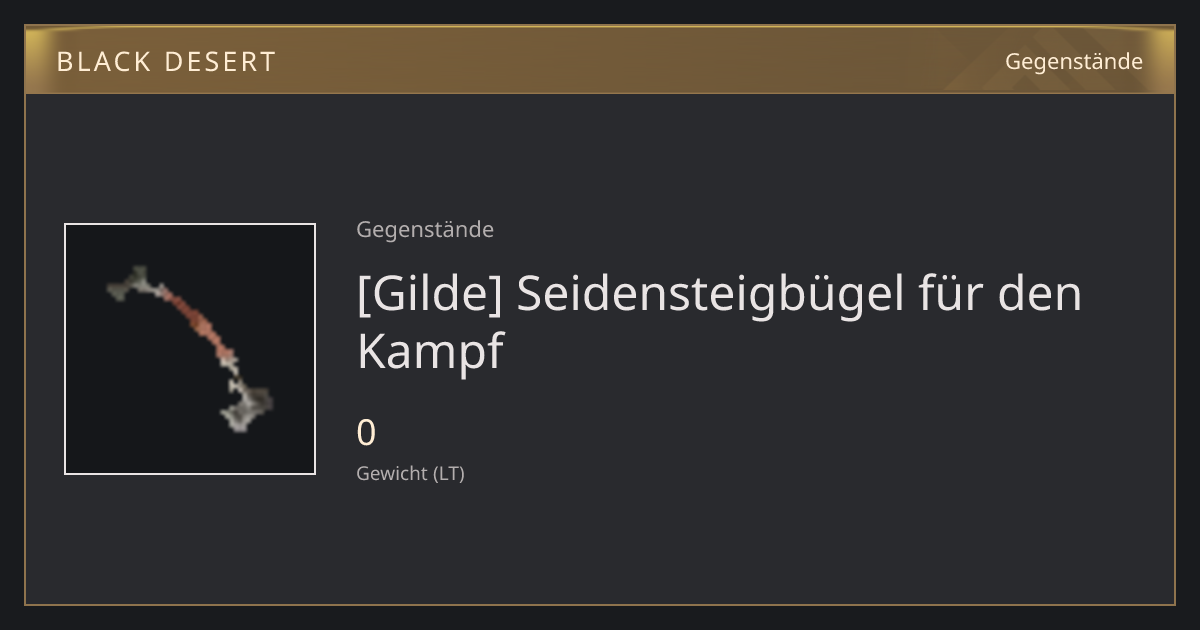
Task: Select the Gegenstände tab in the header
Action: (1073, 61)
